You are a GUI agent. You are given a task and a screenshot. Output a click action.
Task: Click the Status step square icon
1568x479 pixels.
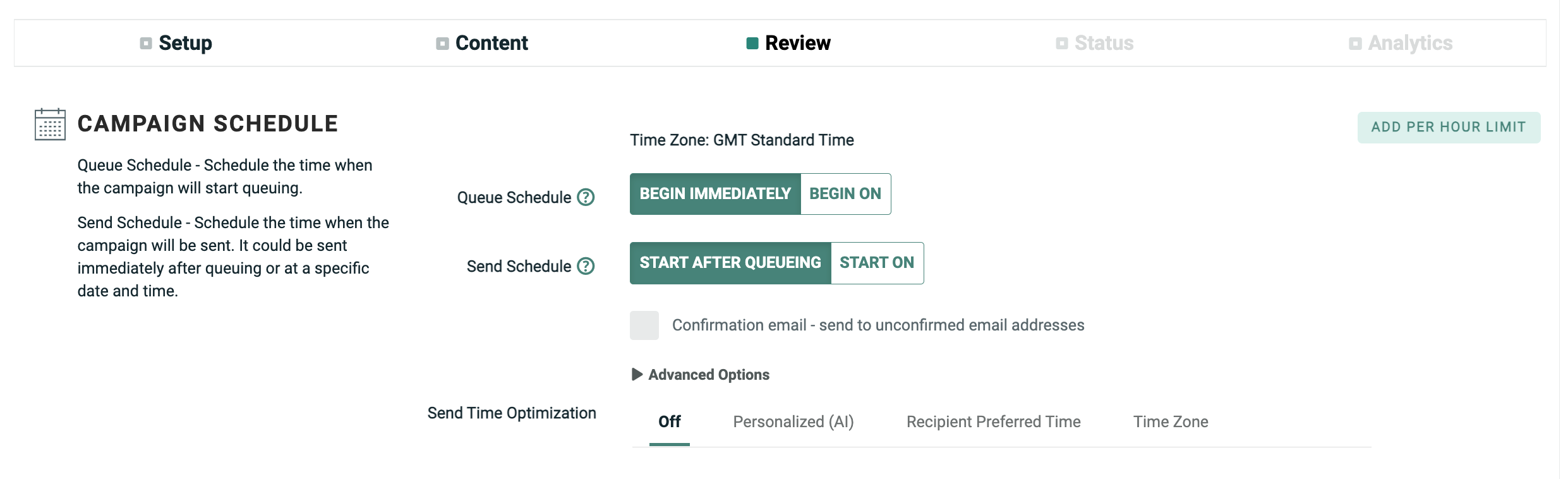click(x=1062, y=43)
